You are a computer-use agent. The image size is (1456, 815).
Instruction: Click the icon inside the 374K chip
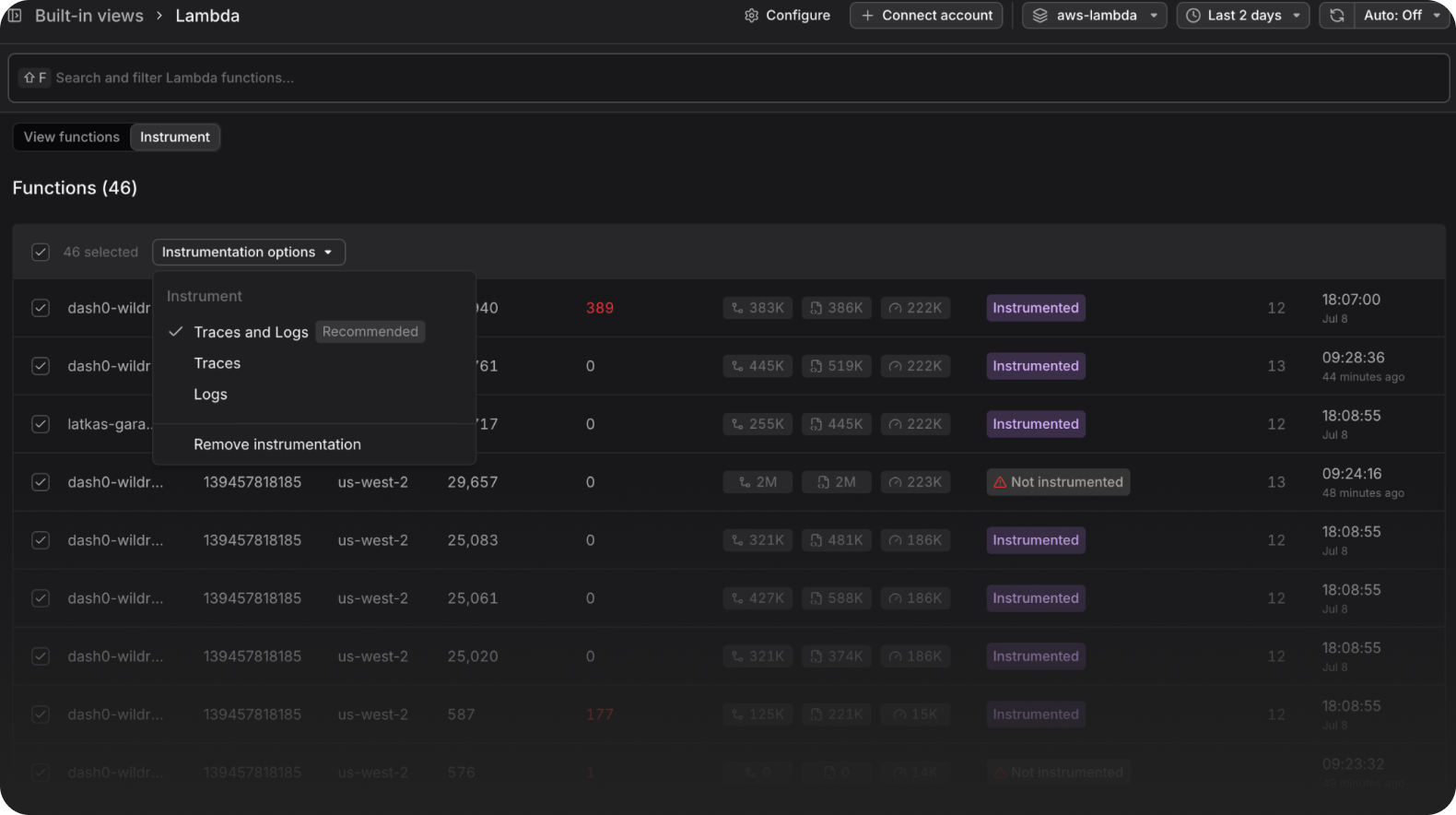point(816,656)
